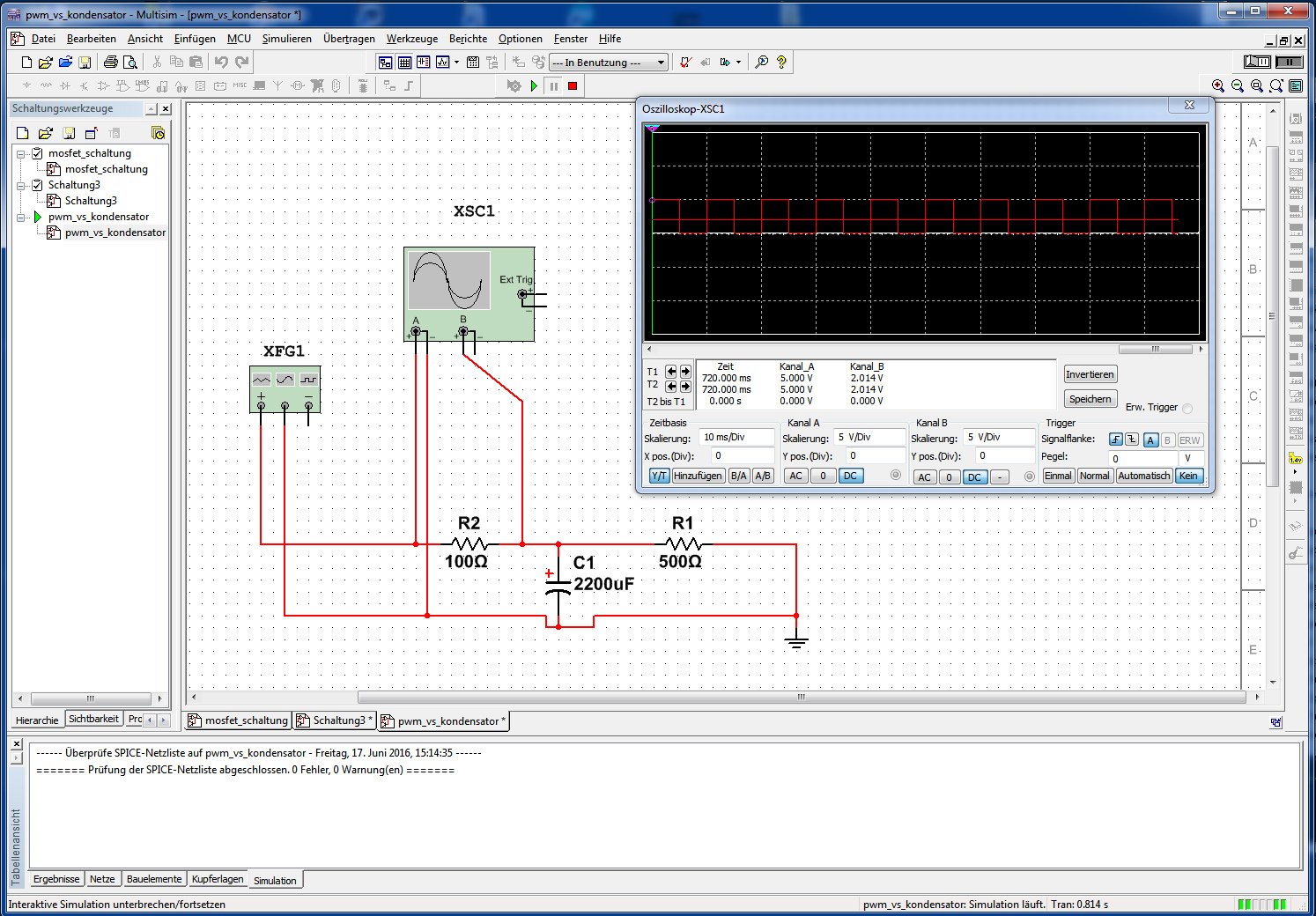Open the 'In Benutzung' component list dropdown
Image resolution: width=1316 pixels, height=916 pixels.
coord(661,63)
